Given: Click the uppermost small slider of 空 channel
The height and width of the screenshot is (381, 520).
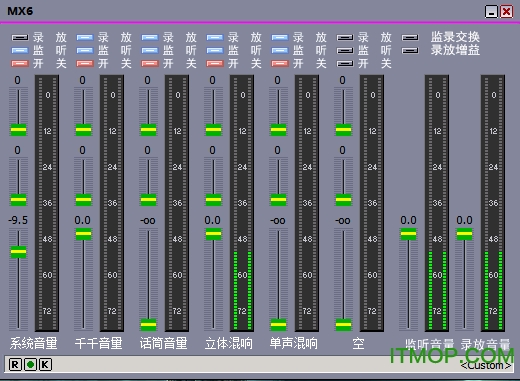Looking at the screenshot, I should click(343, 130).
